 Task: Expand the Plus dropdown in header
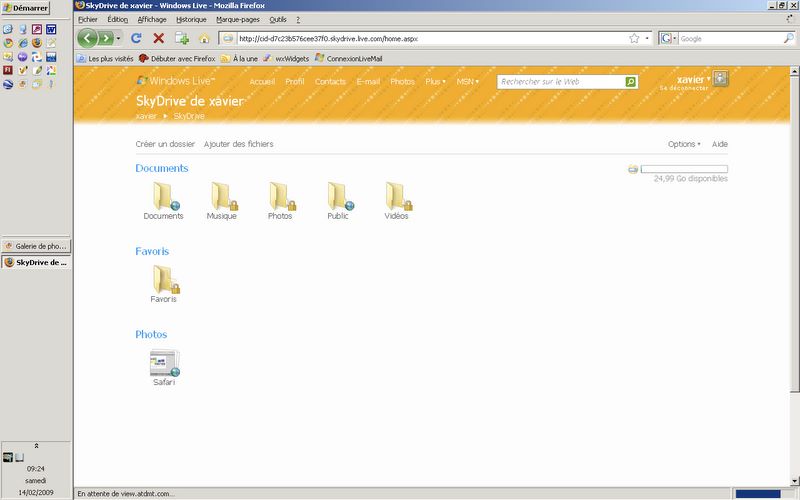coord(435,82)
